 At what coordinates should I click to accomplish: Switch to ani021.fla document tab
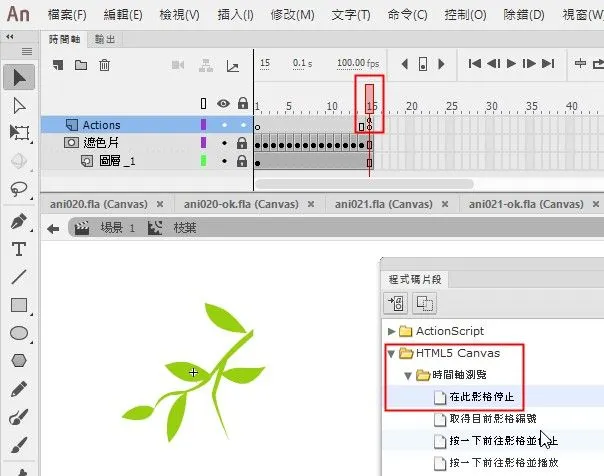(384, 204)
